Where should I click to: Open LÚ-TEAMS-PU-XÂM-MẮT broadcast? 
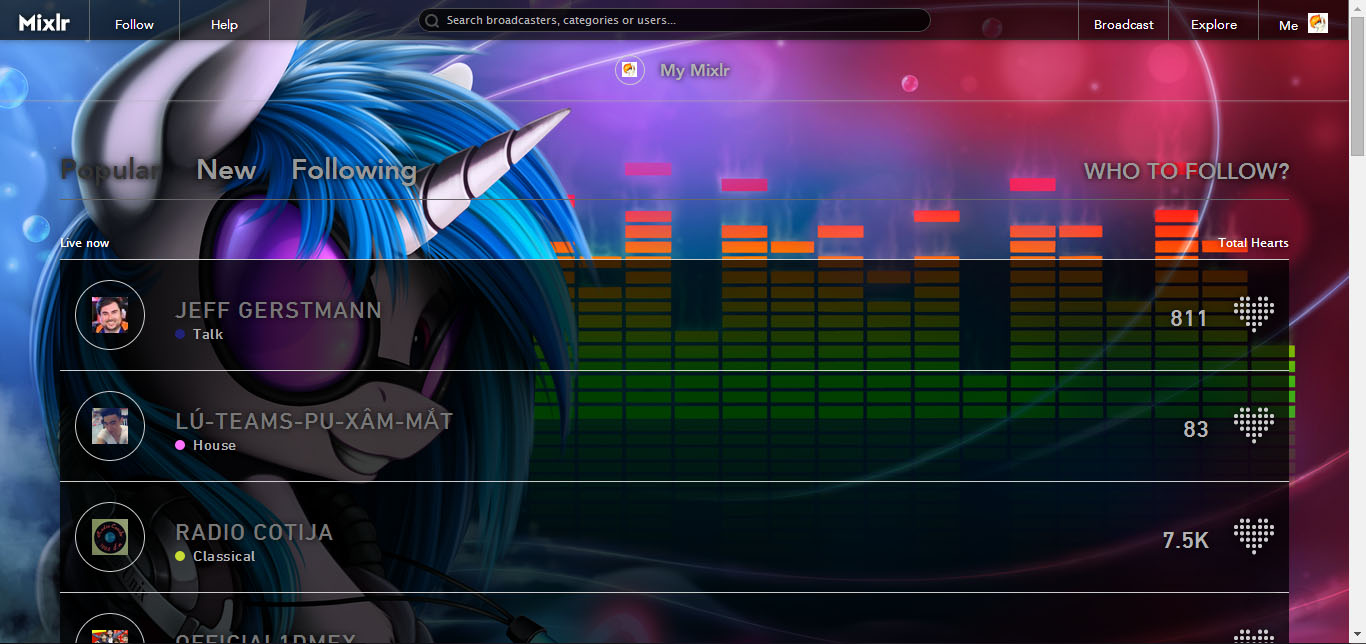(x=314, y=420)
